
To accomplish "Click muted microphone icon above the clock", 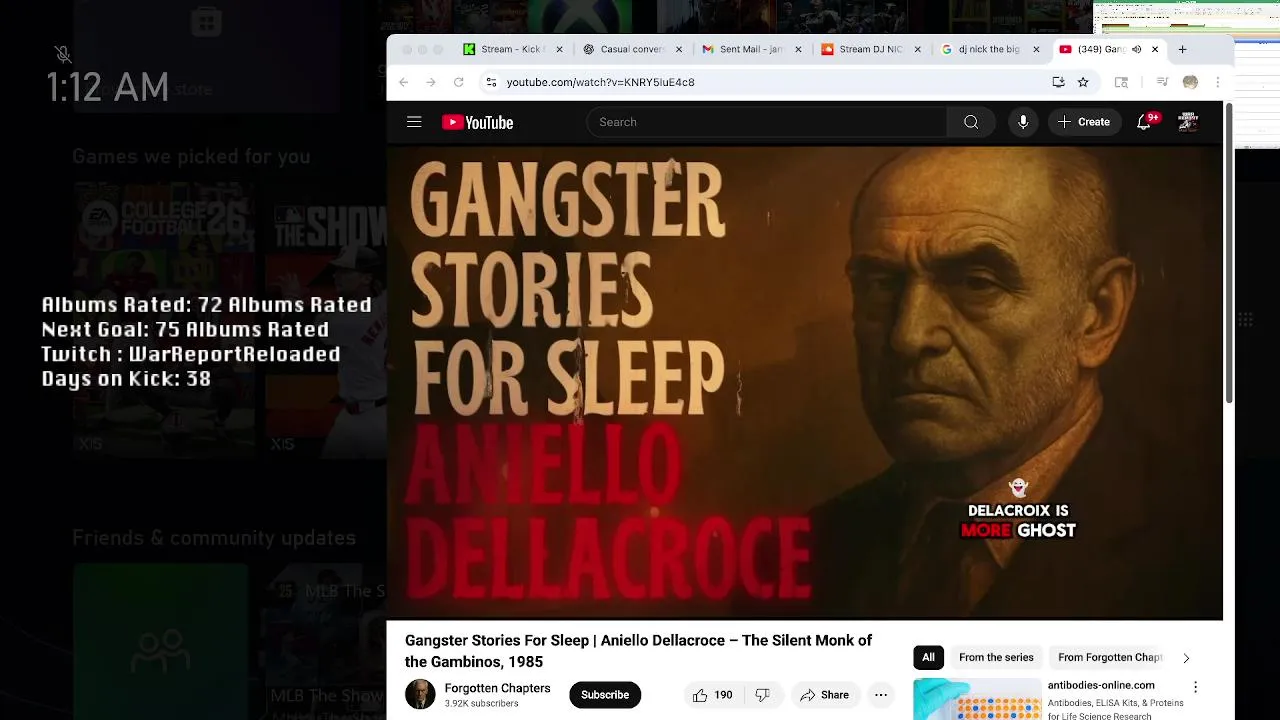I will click(x=63, y=53).
